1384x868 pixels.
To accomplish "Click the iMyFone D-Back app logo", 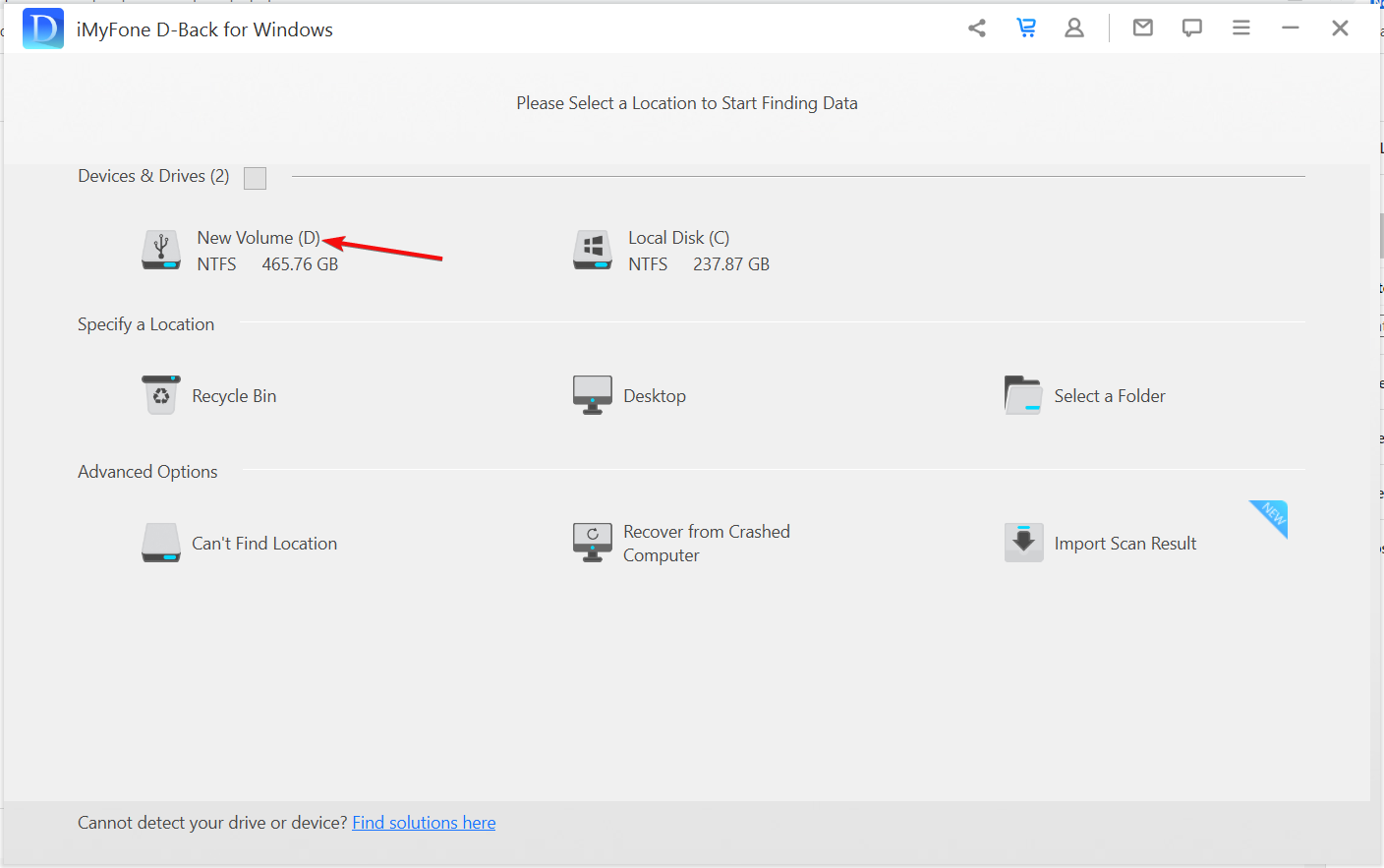I will pos(43,29).
